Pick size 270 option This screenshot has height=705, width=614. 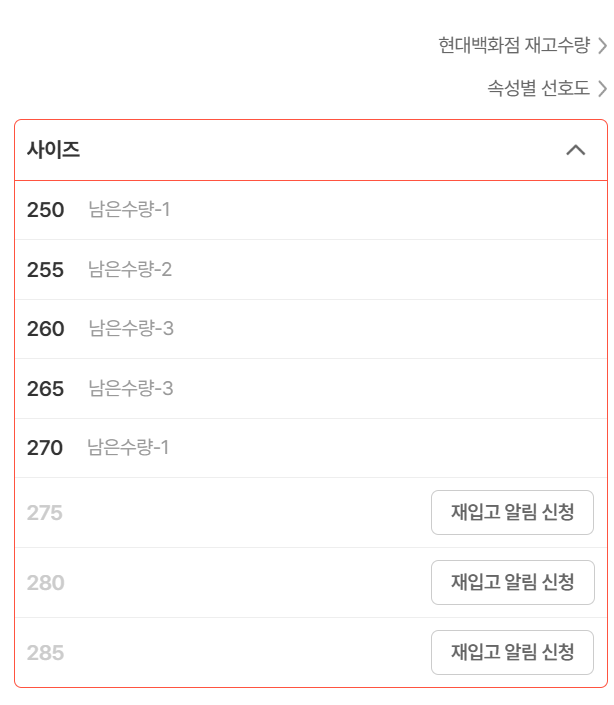[45, 448]
